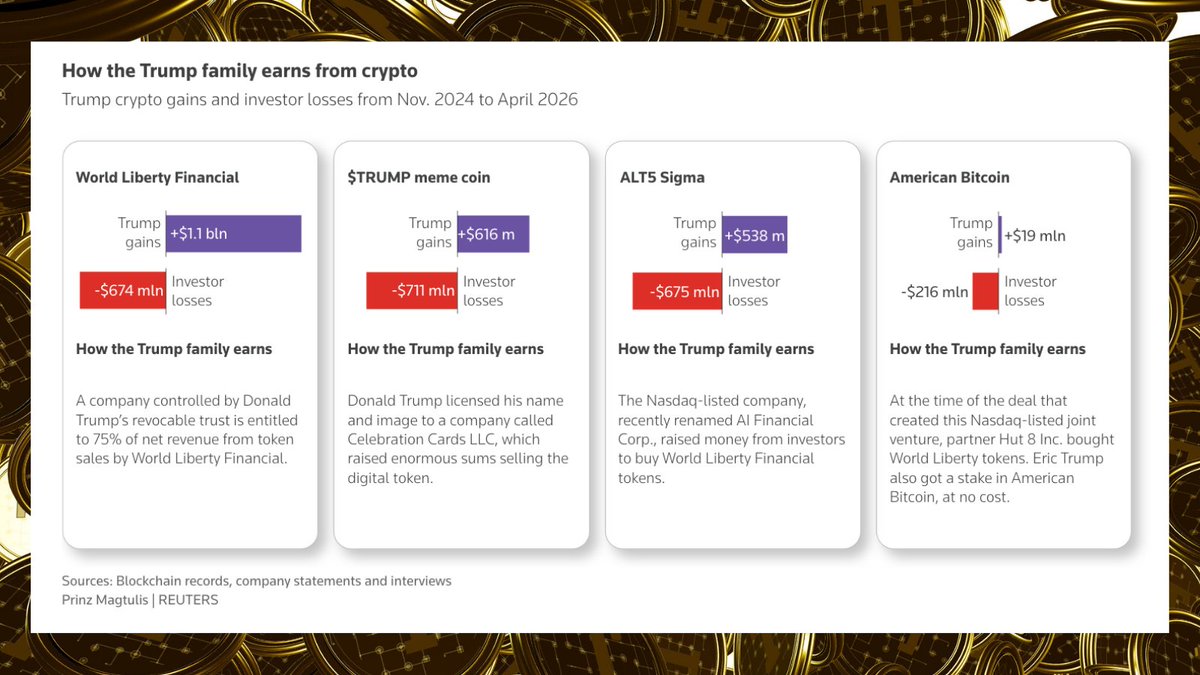Click the ALT5 Sigma card heading

click(x=662, y=177)
